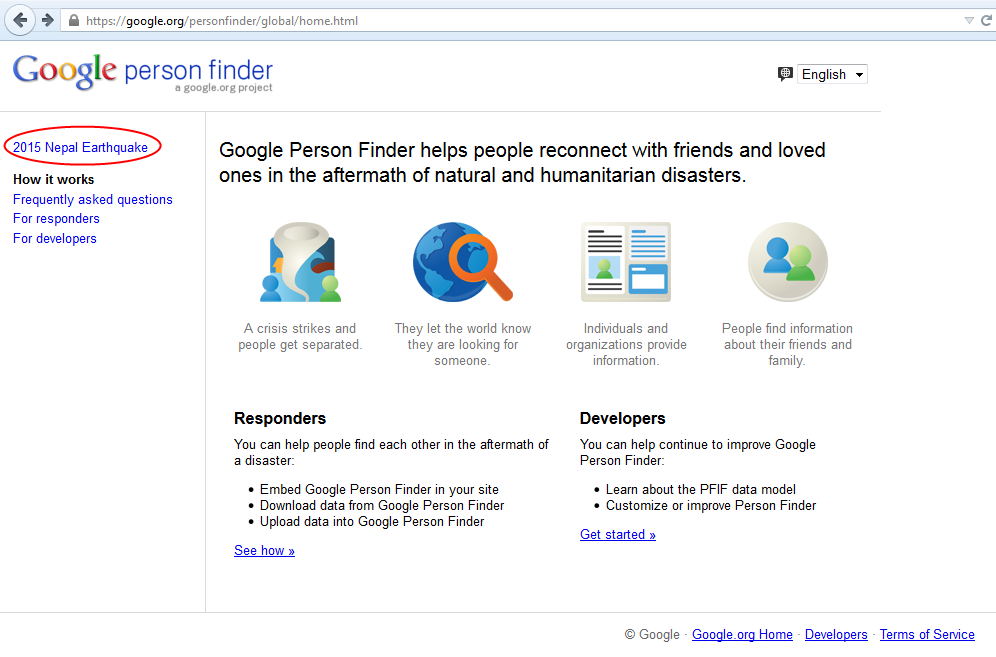Click the browser forward arrow button
996x657 pixels.
pos(48,20)
